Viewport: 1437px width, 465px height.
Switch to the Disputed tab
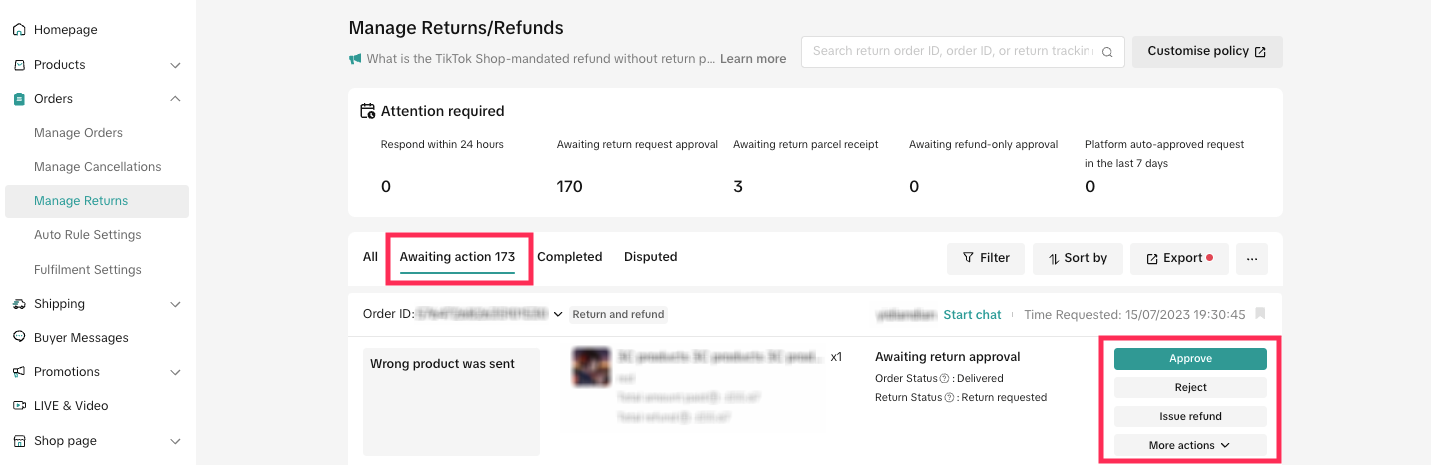[650, 257]
